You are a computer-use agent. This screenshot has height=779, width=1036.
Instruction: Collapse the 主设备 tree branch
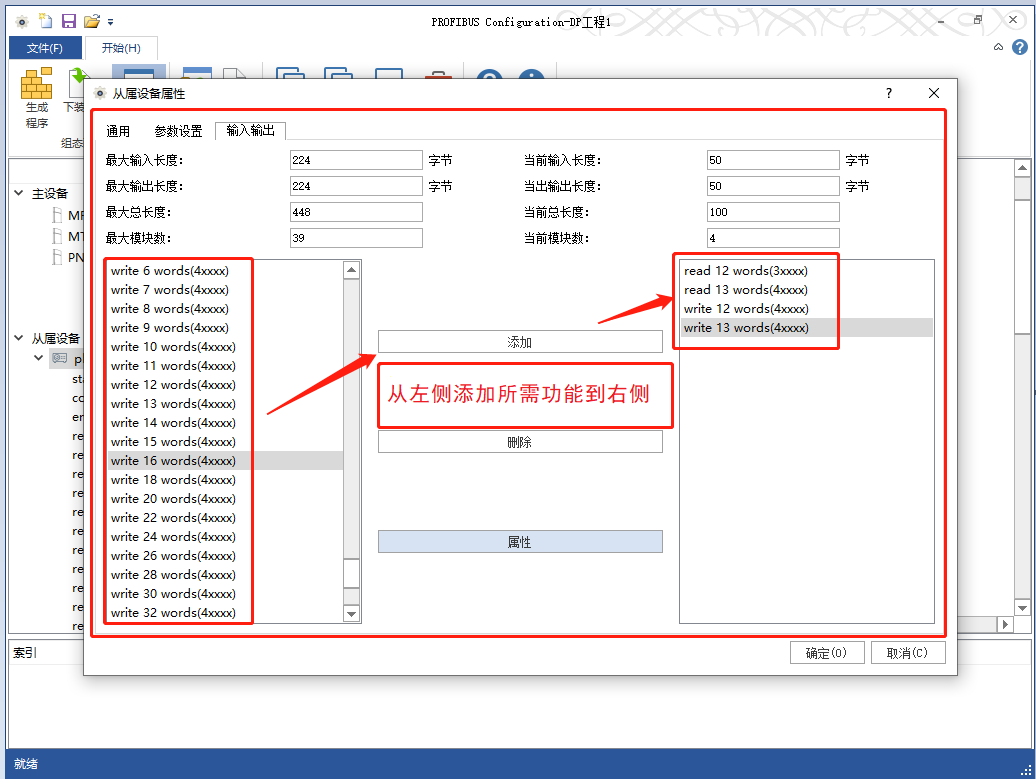tap(18, 193)
